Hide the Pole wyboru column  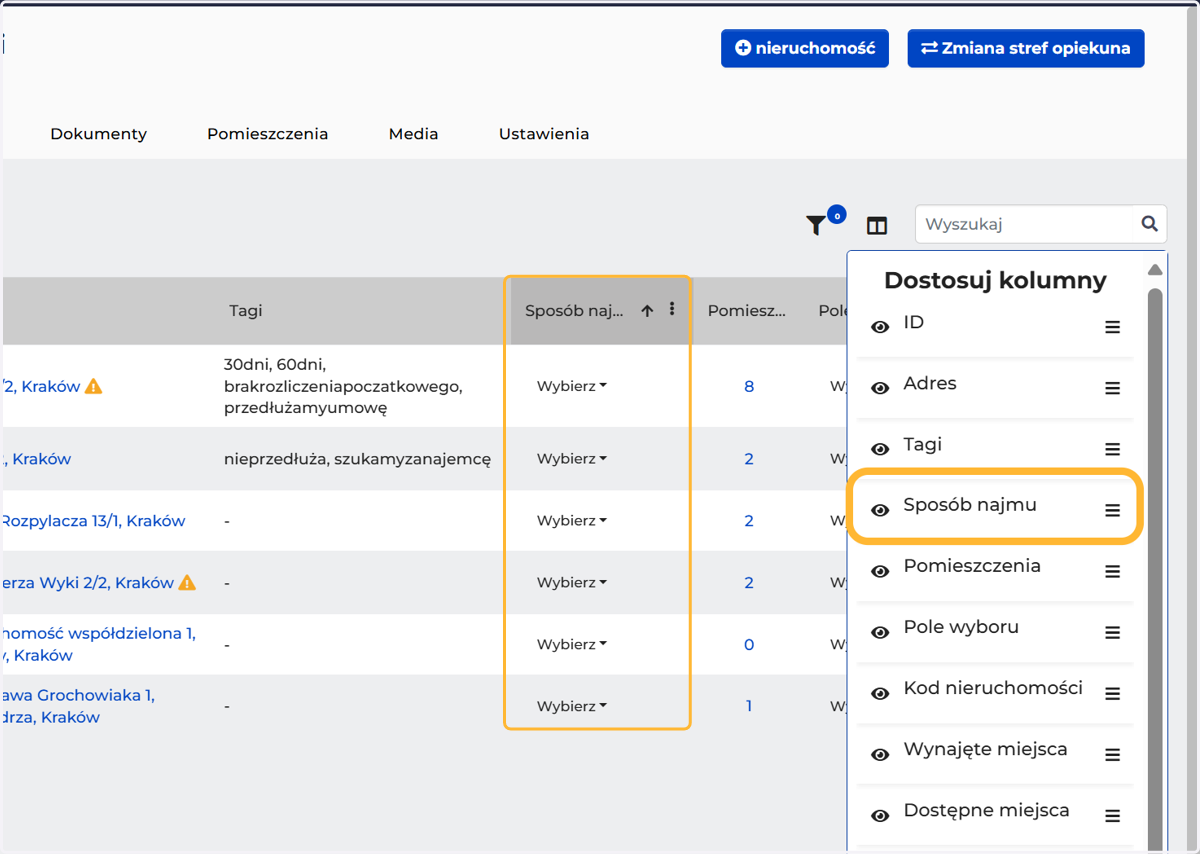[880, 632]
